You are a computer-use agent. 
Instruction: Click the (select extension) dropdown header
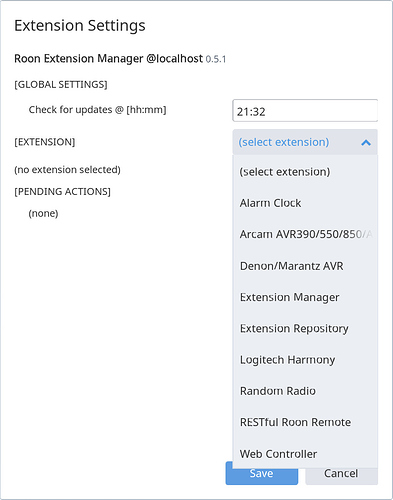(x=305, y=142)
